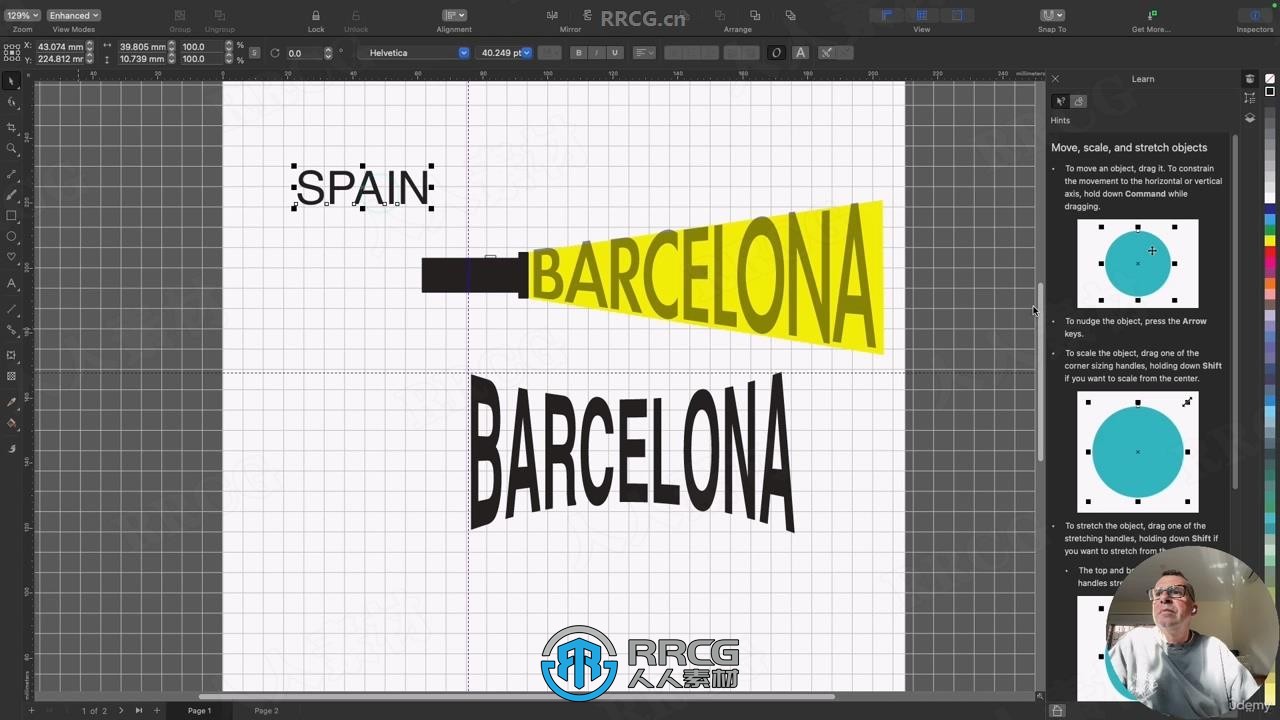Switch to the Page 2 tab
This screenshot has height=720, width=1280.
(x=266, y=711)
